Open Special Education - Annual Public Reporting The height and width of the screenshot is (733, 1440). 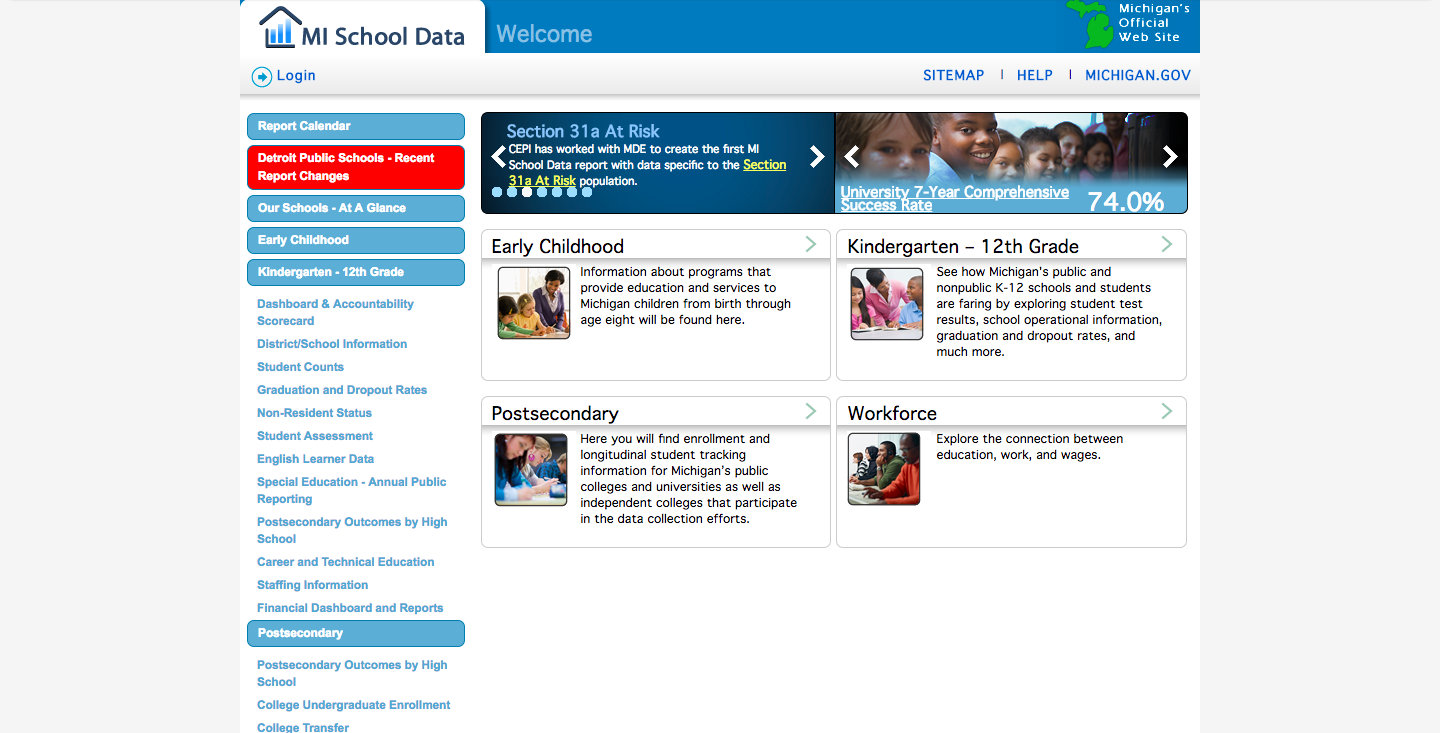tap(351, 490)
